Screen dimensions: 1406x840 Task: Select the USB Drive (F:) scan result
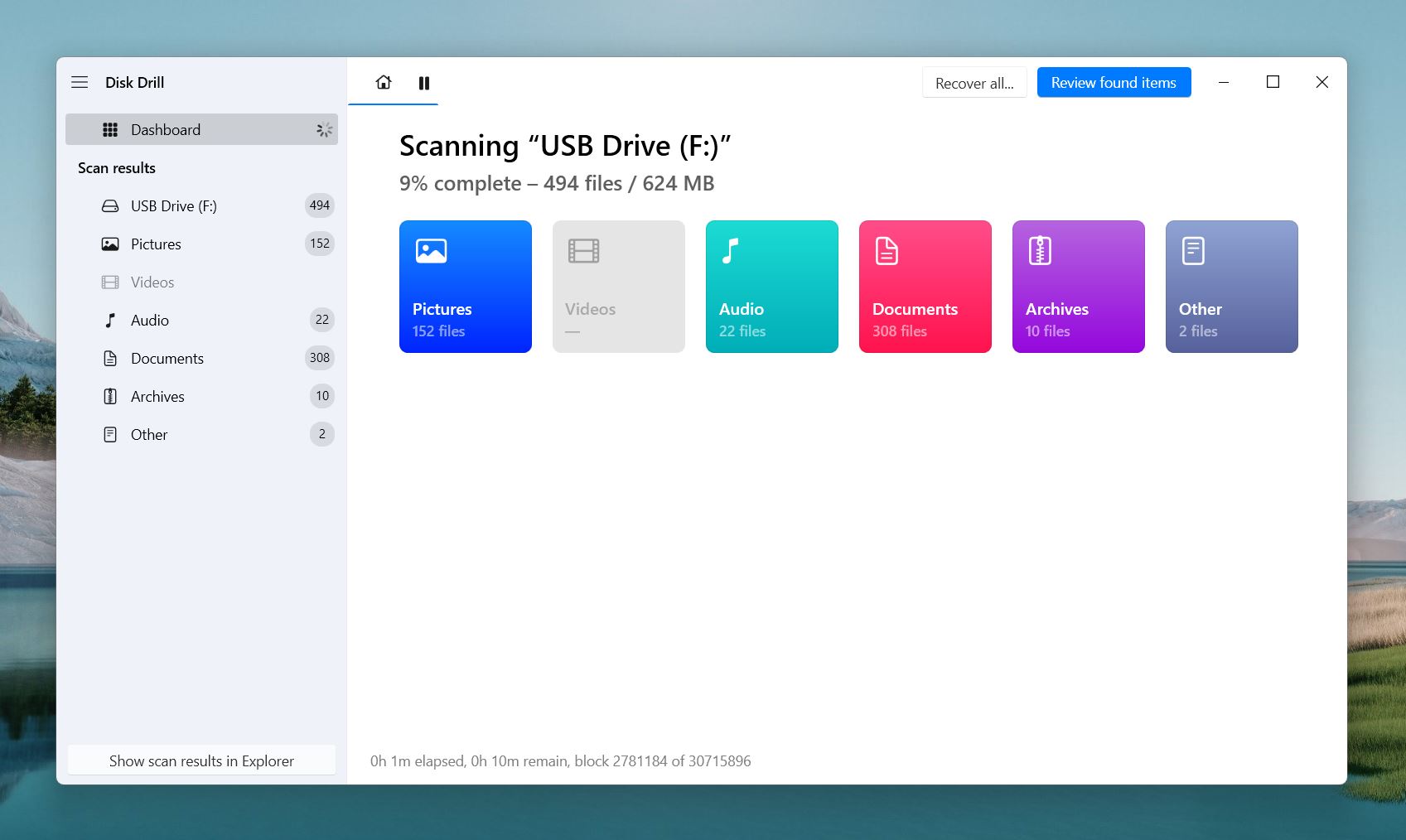click(x=201, y=205)
